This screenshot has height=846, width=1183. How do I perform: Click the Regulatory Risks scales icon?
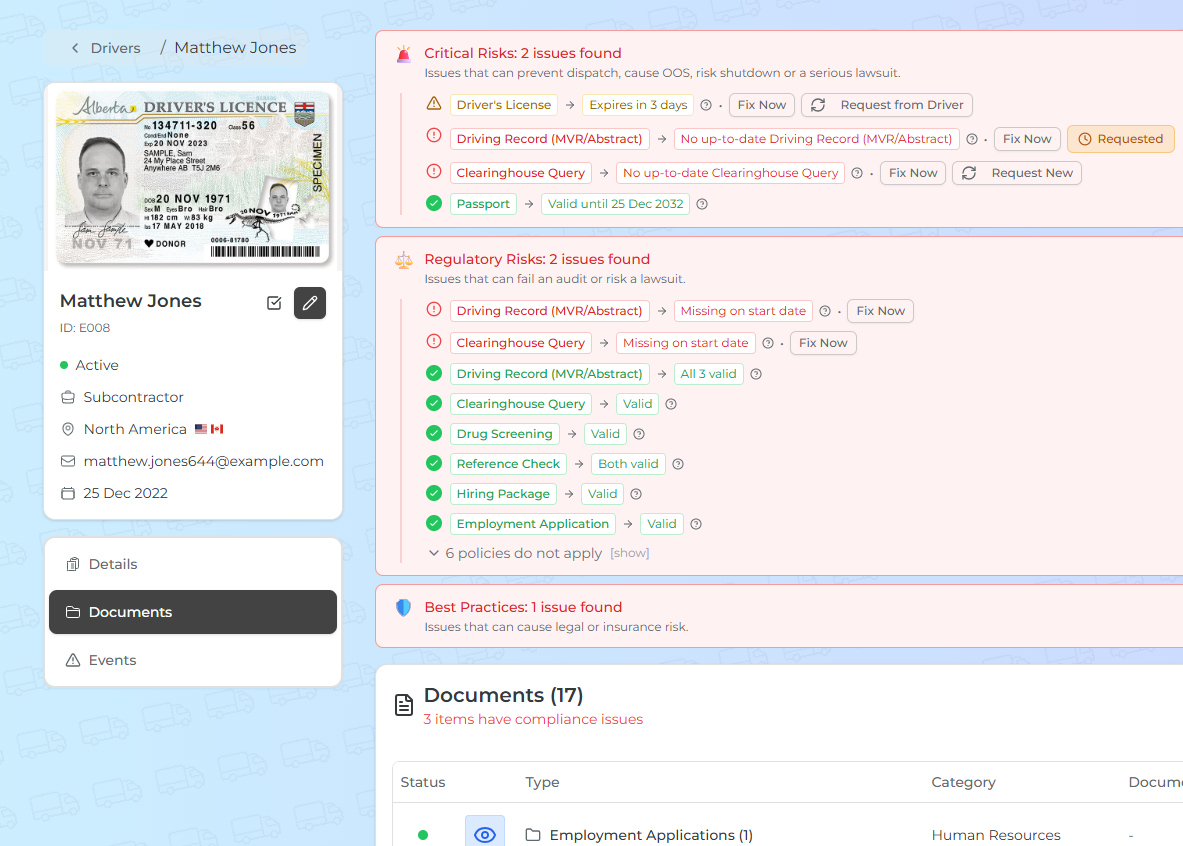(403, 260)
